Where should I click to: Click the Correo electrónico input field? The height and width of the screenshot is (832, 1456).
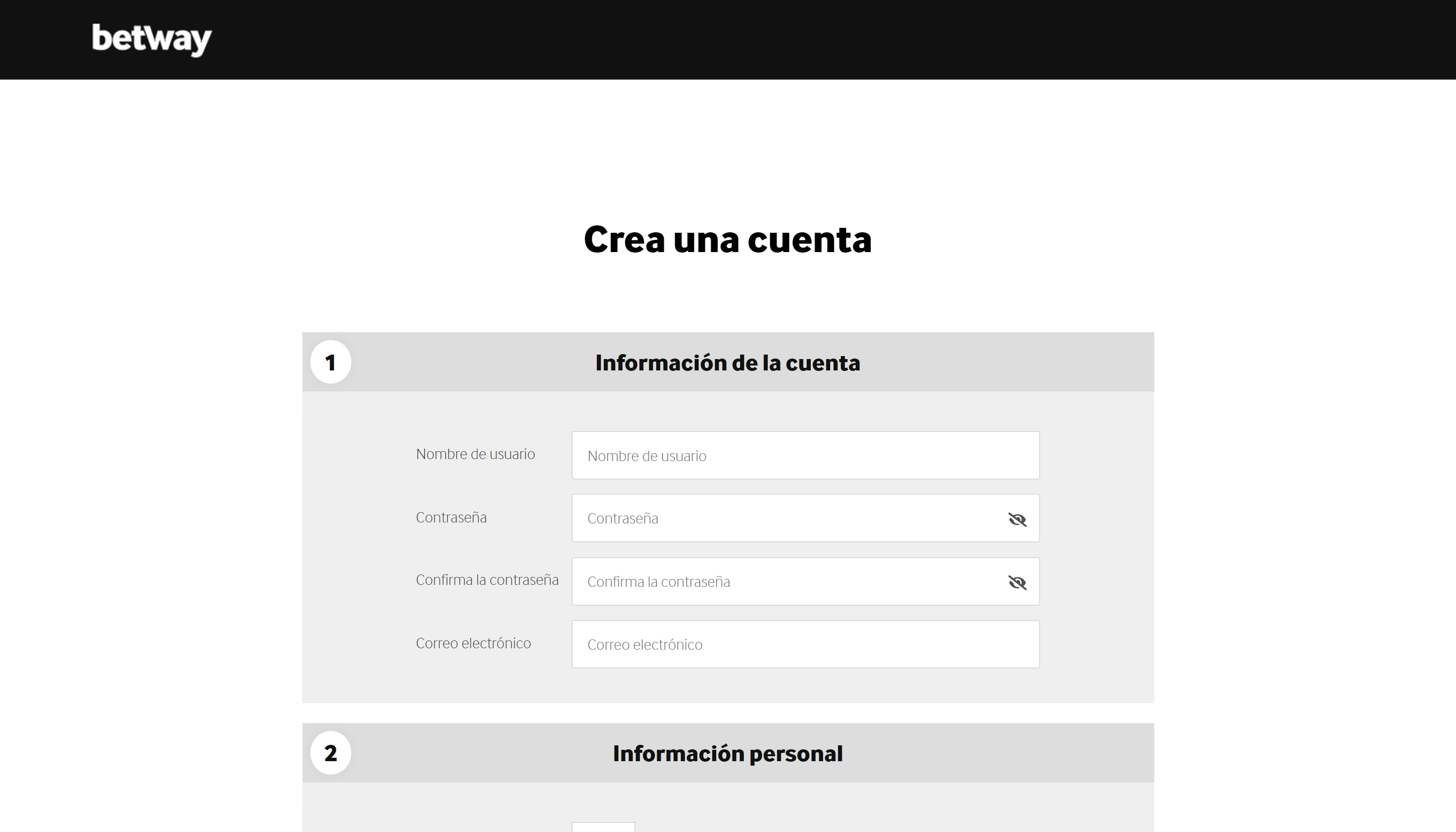805,644
